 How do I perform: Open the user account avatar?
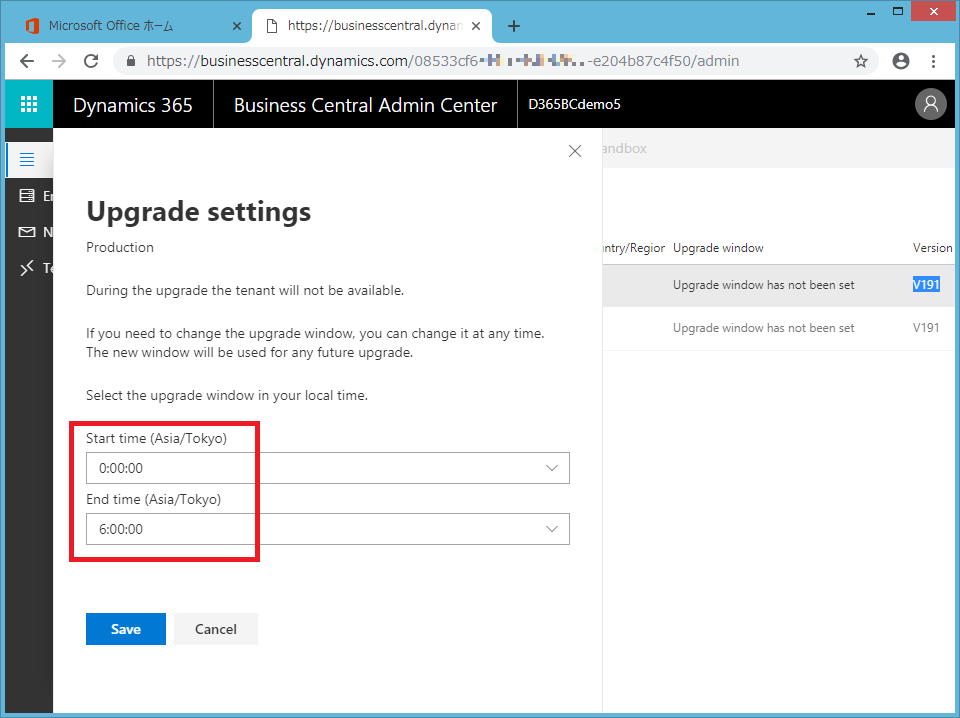pos(931,104)
